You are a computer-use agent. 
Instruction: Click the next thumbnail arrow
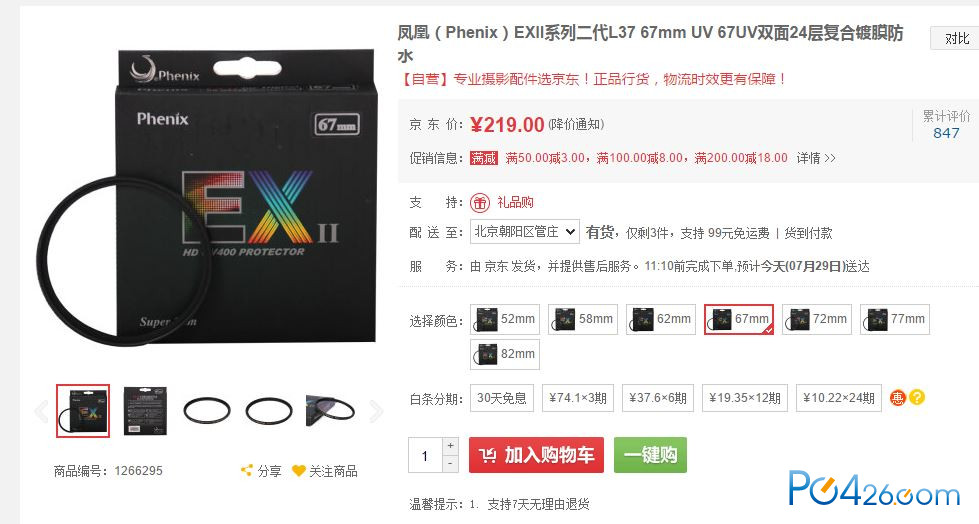pyautogui.click(x=376, y=411)
